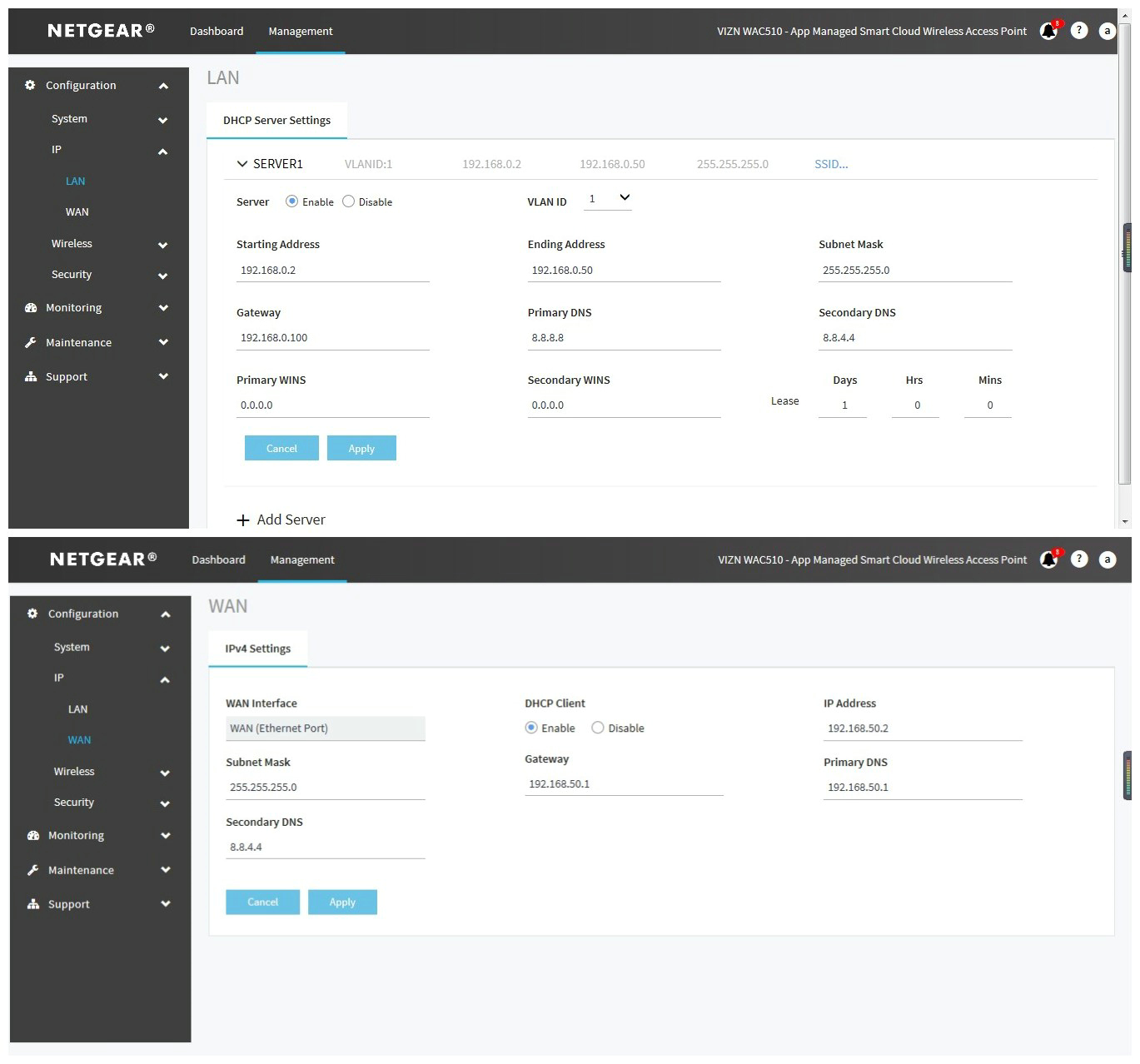The image size is (1140, 1064).
Task: Select the Disable radio button for Server
Action: [x=349, y=201]
